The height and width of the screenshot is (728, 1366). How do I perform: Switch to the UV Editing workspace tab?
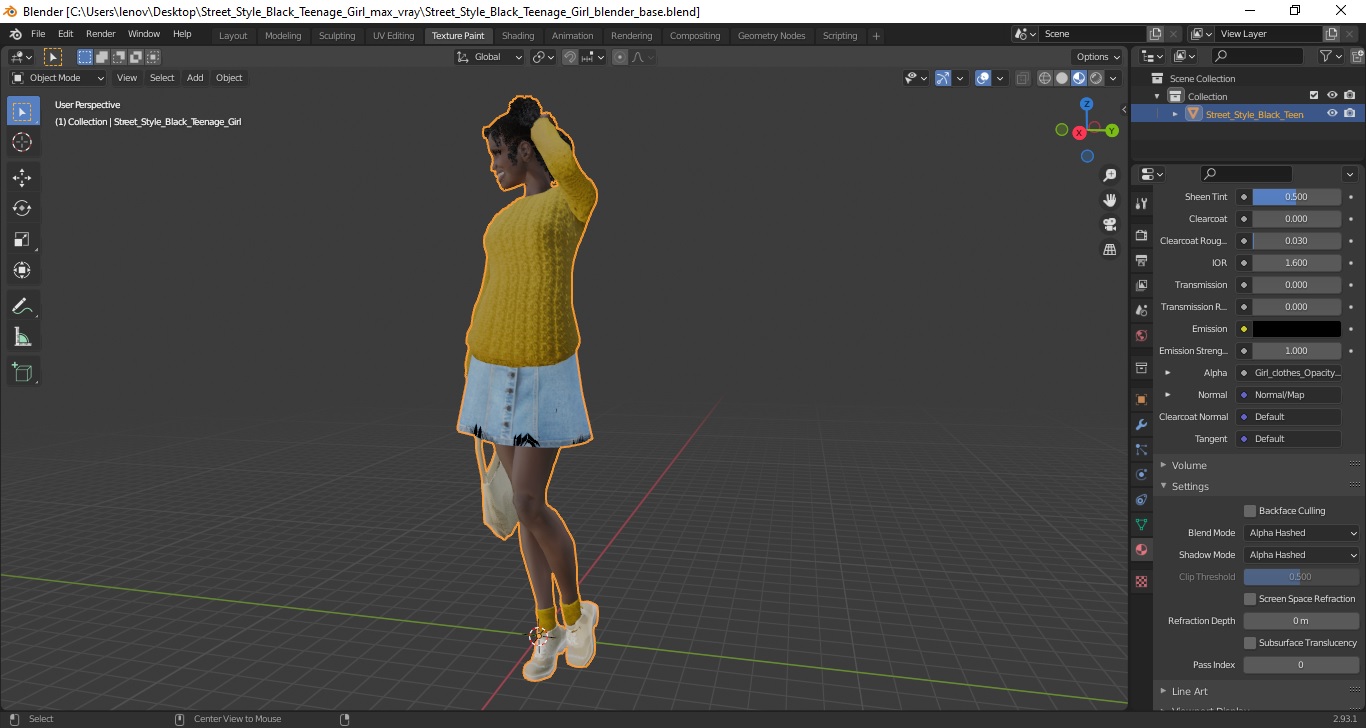click(x=393, y=36)
